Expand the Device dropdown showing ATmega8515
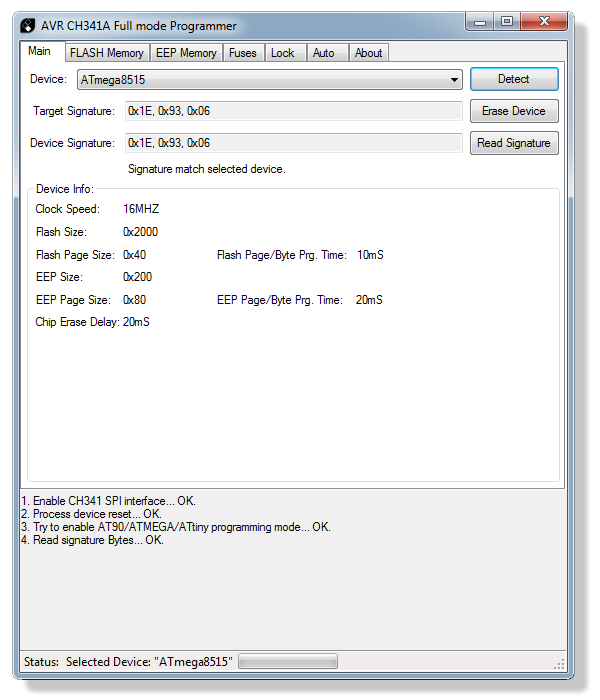Viewport: 600px width, 700px height. pyautogui.click(x=270, y=79)
